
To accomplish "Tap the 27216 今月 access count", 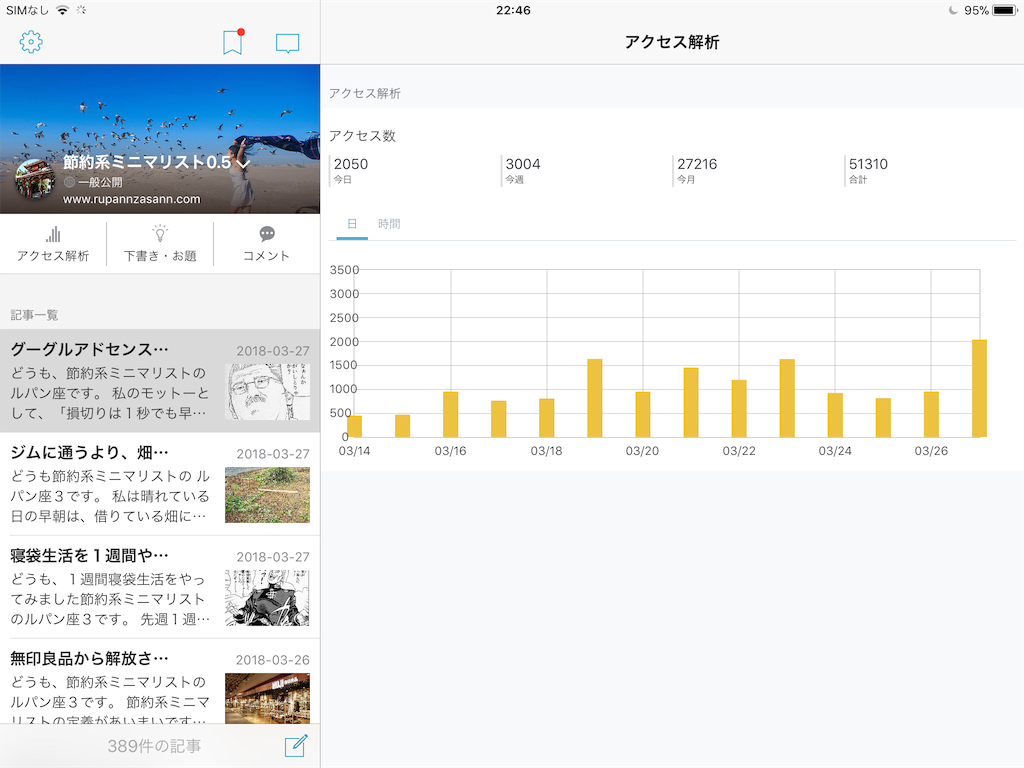I will (697, 170).
